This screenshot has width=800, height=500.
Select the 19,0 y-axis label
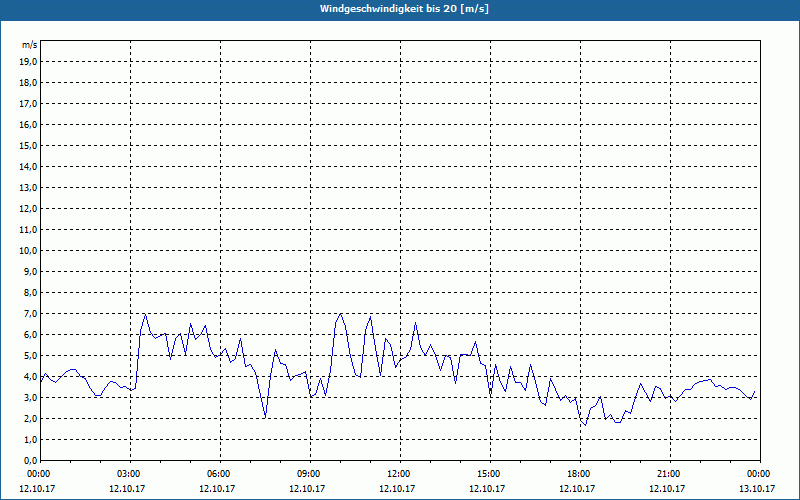pos(28,62)
